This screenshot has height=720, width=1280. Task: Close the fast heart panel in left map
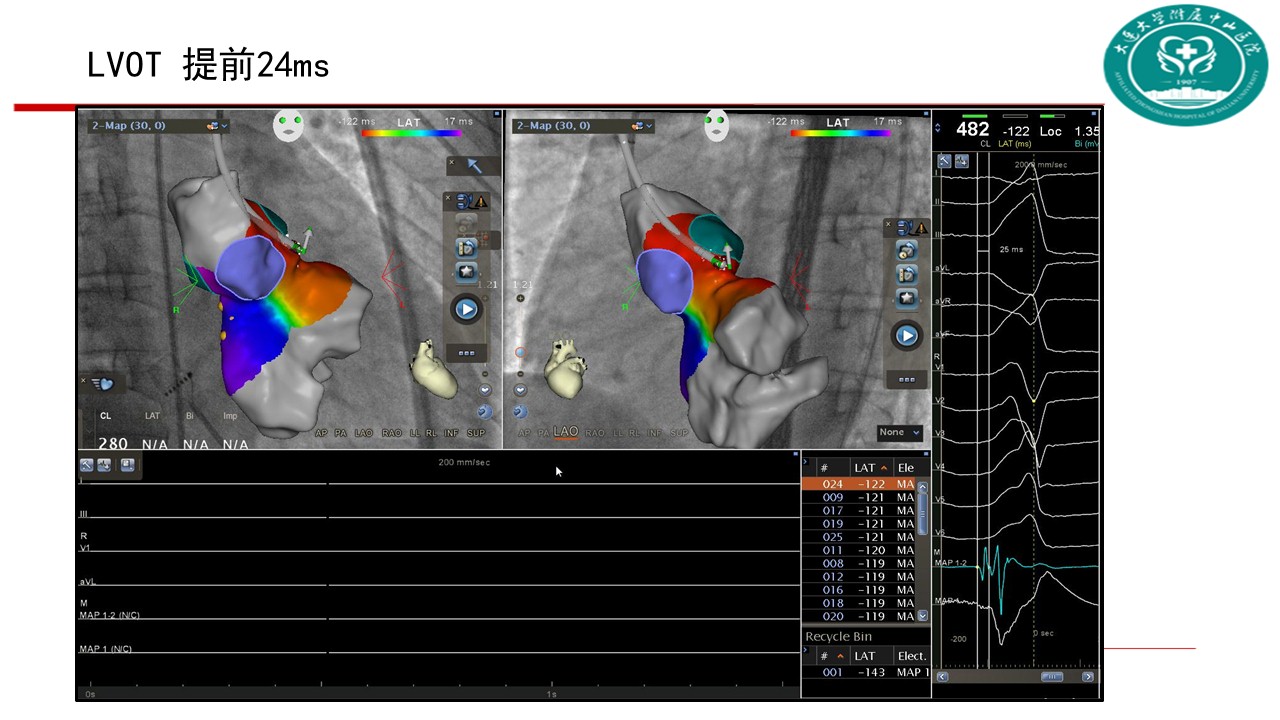84,380
